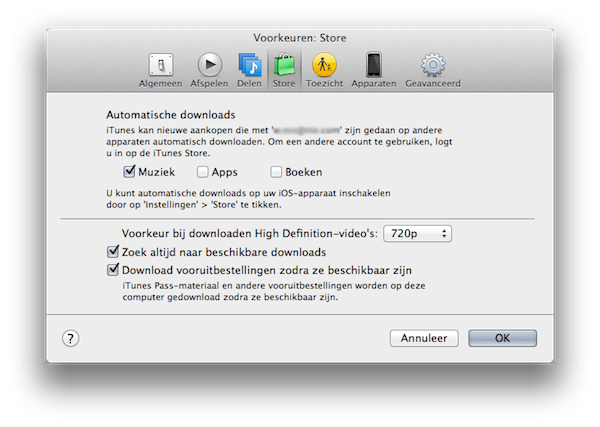Enable the Apps automatic downloads checkbox
The height and width of the screenshot is (427, 600).
202,172
